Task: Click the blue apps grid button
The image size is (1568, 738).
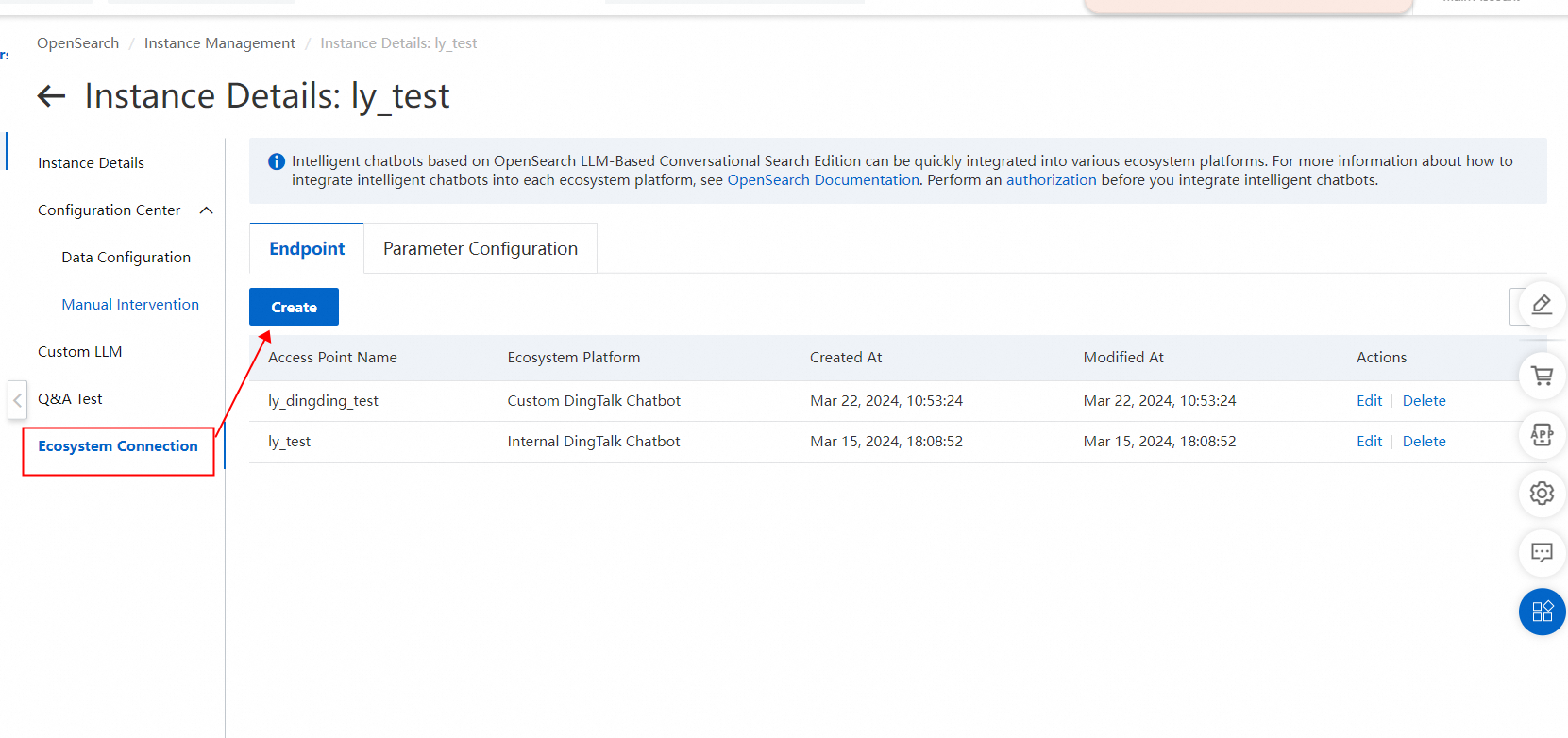Action: click(x=1542, y=612)
